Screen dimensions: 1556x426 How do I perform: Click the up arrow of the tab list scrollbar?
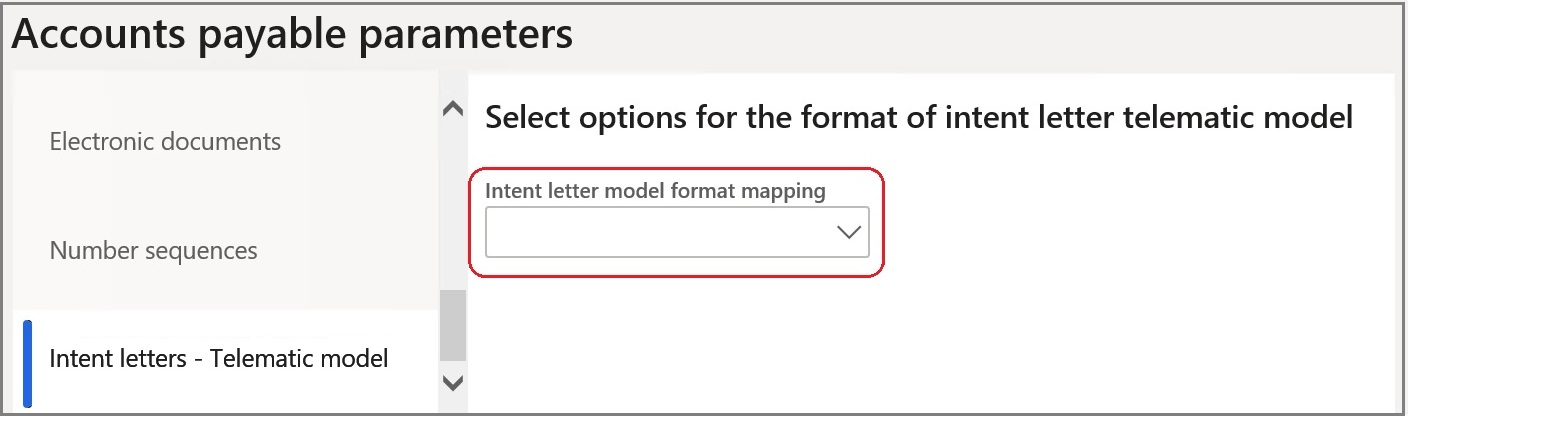(x=453, y=109)
